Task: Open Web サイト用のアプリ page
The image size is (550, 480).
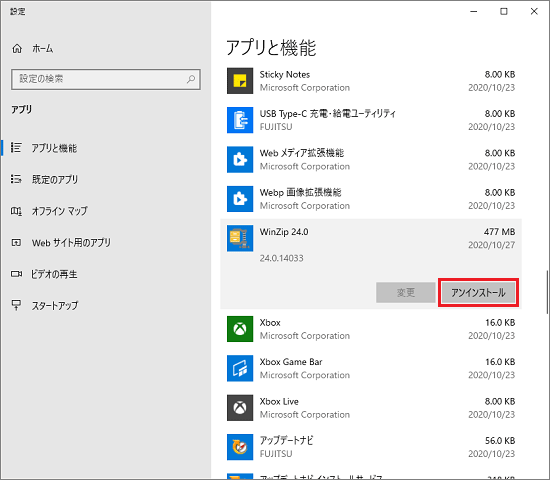Action: [71, 242]
